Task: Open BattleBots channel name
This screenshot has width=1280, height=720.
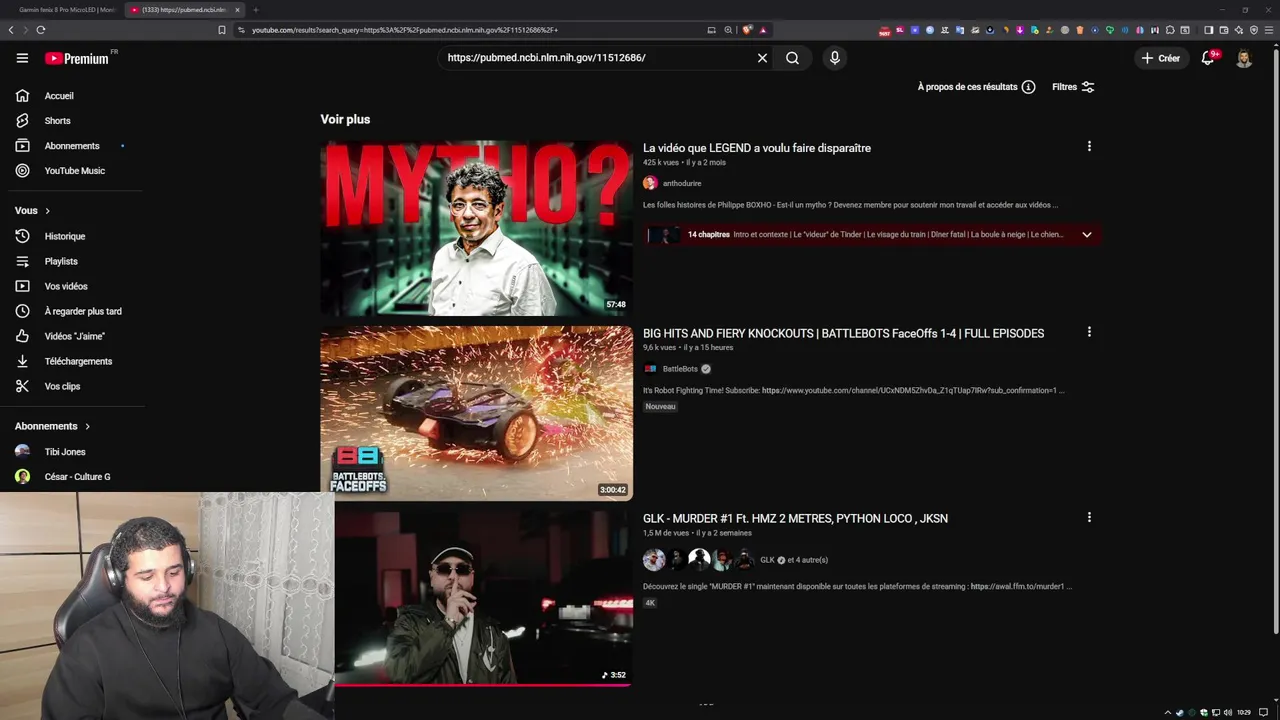Action: (680, 369)
